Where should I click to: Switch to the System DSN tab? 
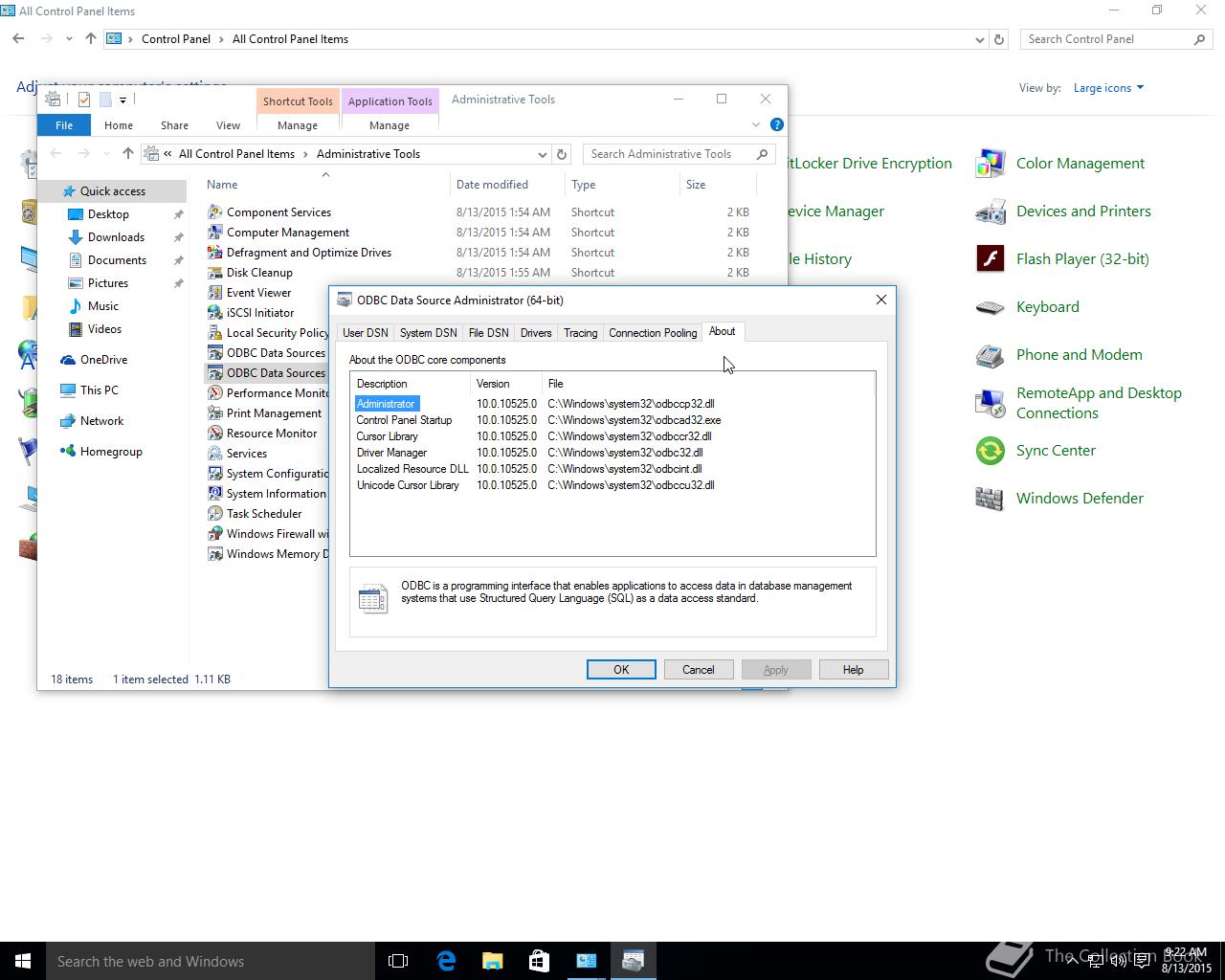coord(428,333)
